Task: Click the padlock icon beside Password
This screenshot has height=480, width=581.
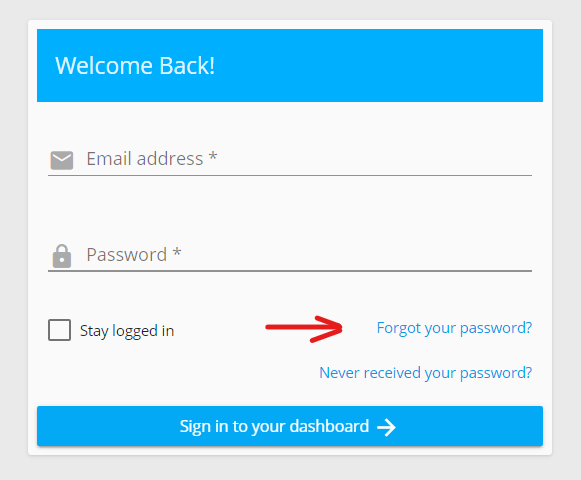Action: pyautogui.click(x=62, y=256)
